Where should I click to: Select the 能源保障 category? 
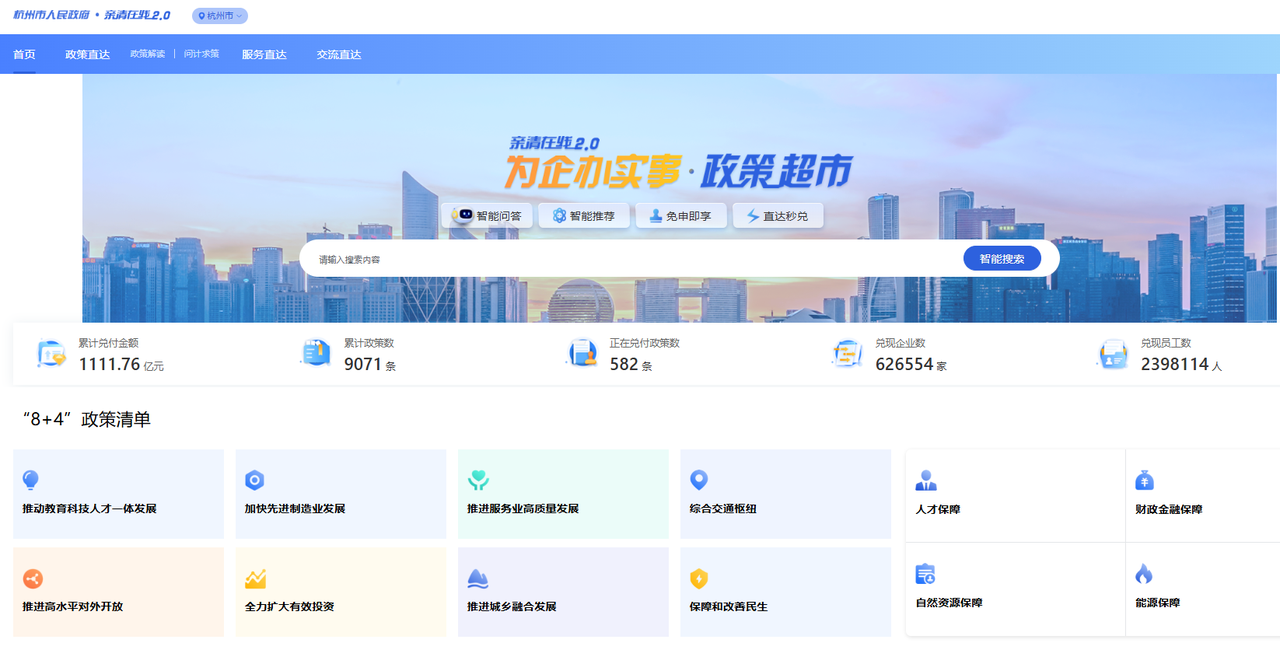[1203, 590]
